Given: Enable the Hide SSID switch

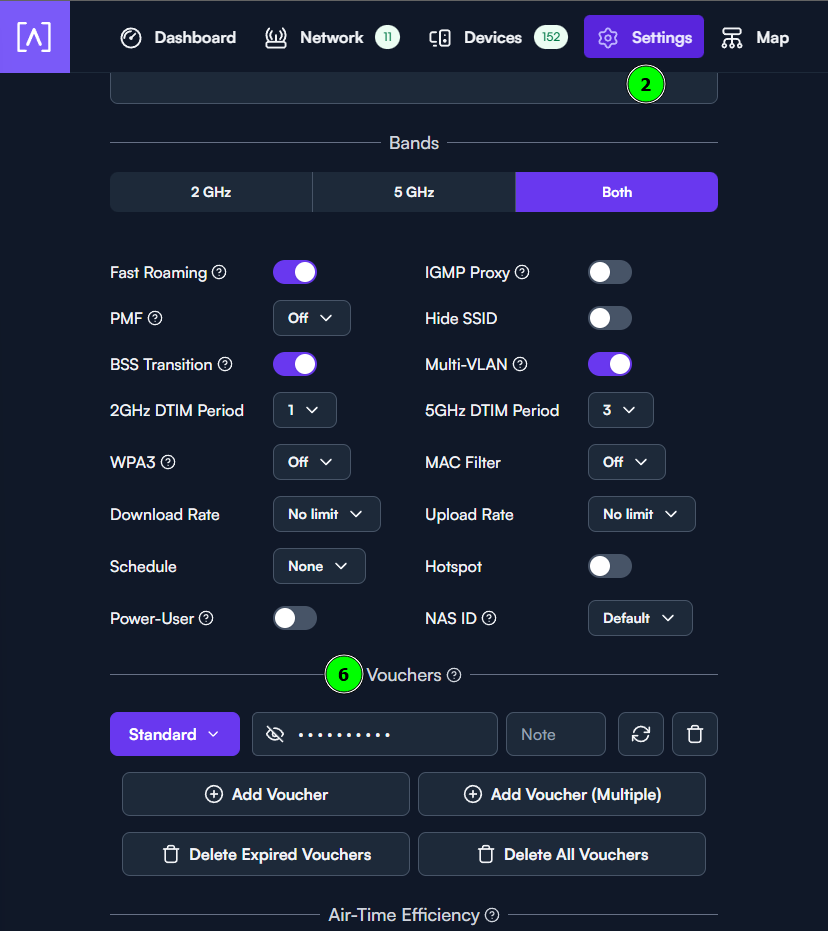Looking at the screenshot, I should tap(610, 318).
